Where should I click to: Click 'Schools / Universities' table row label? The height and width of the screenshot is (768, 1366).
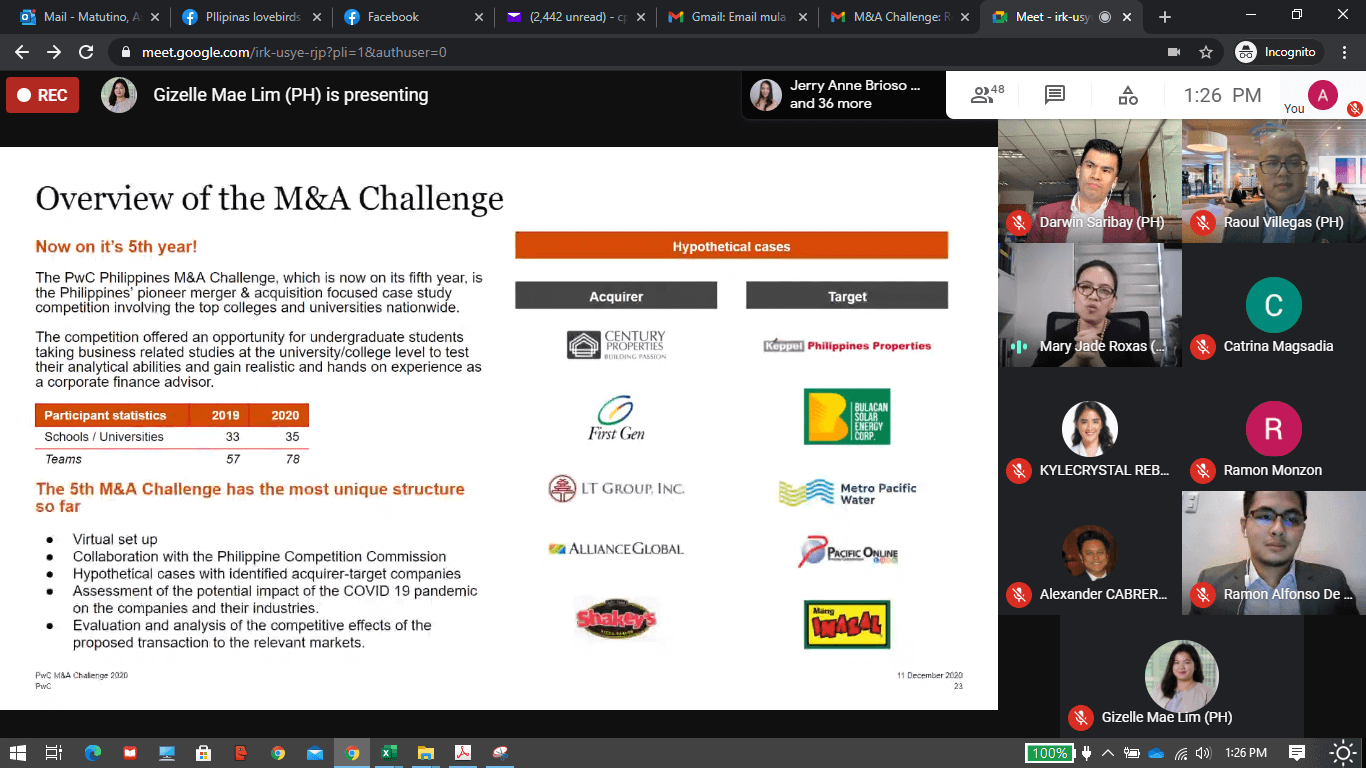104,437
